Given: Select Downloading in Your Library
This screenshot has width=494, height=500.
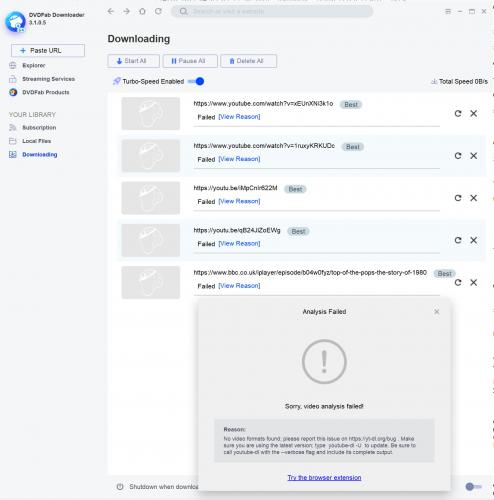Looking at the screenshot, I should [x=33, y=154].
